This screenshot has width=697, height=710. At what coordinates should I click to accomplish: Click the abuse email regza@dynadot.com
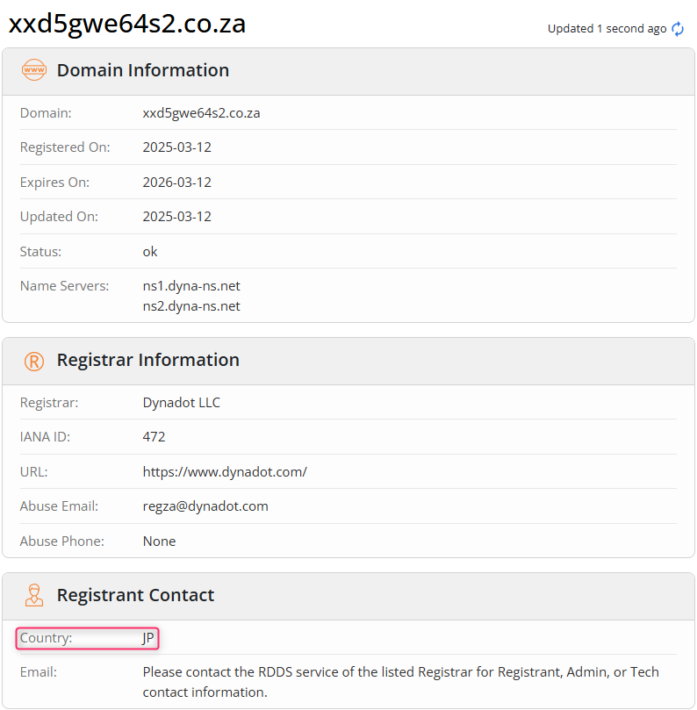coord(205,506)
